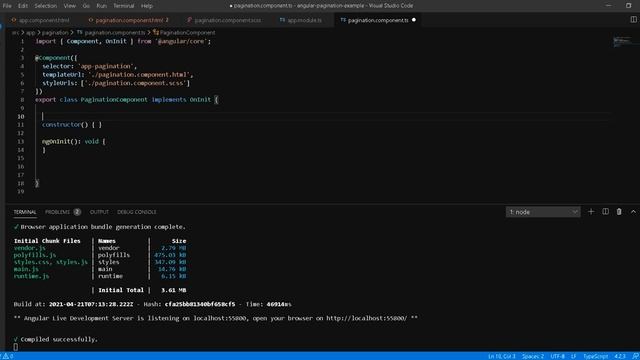640x360 pixels.
Task: Open the Go menu
Action: point(86,6)
